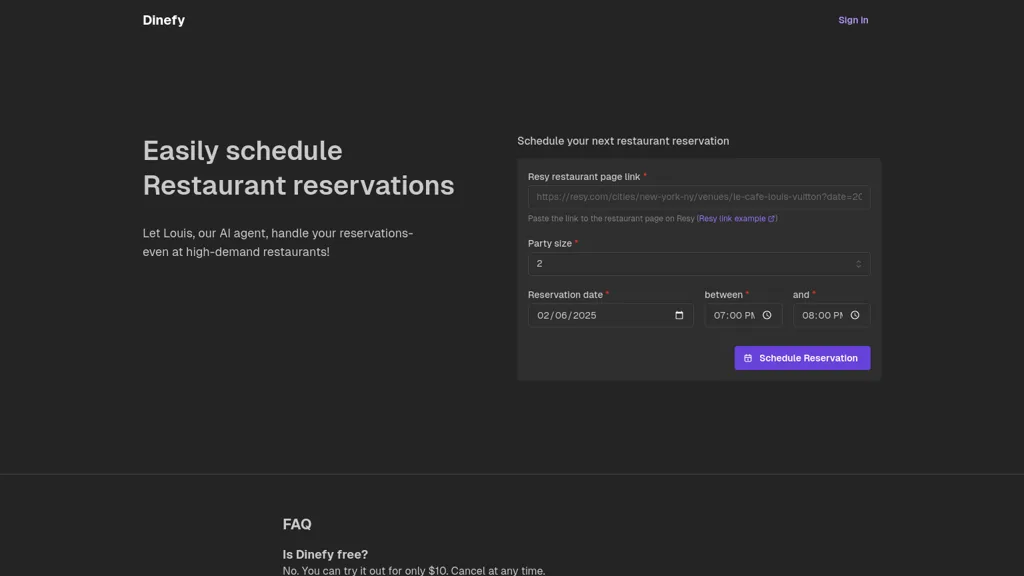Click the Dinefy logo in header
Image resolution: width=1024 pixels, height=576 pixels.
coord(163,20)
